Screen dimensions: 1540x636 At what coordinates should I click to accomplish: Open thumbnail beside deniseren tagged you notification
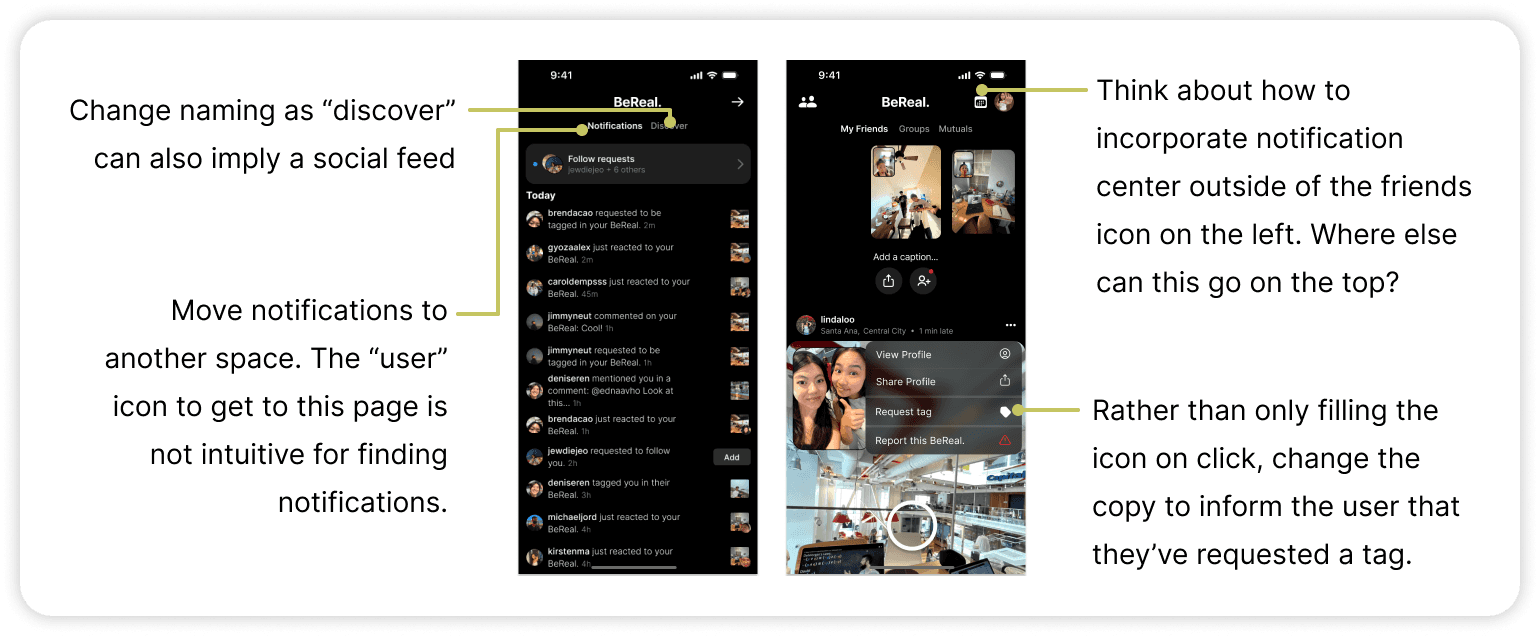click(x=740, y=489)
